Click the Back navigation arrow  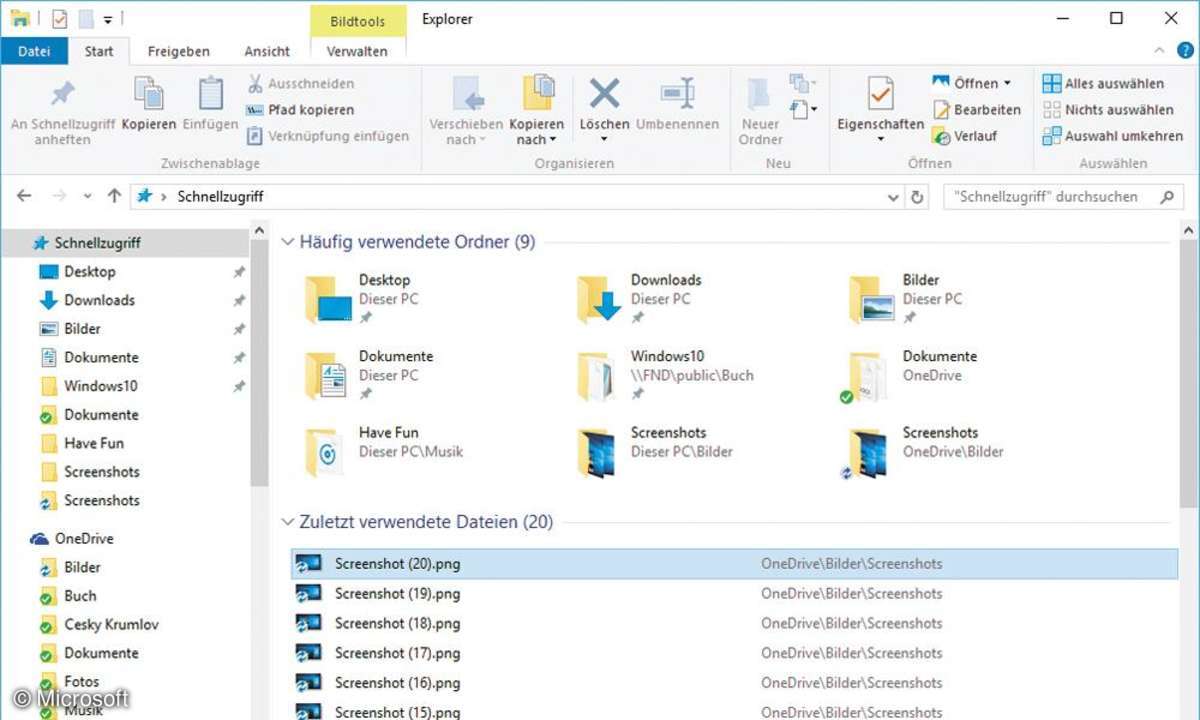[24, 197]
